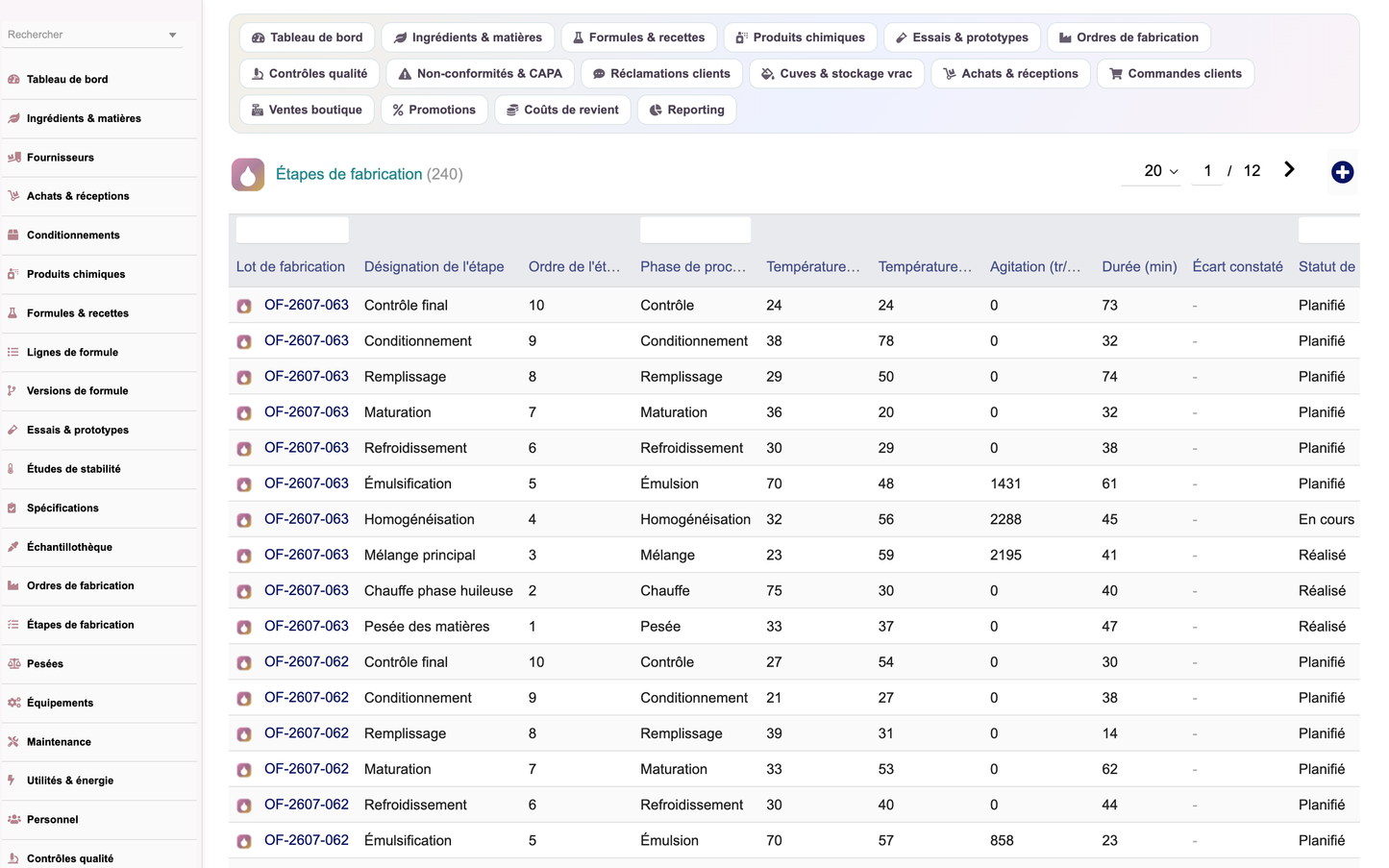Open the Non-conformités & CAPA top tab
The width and height of the screenshot is (1389, 868).
(480, 73)
